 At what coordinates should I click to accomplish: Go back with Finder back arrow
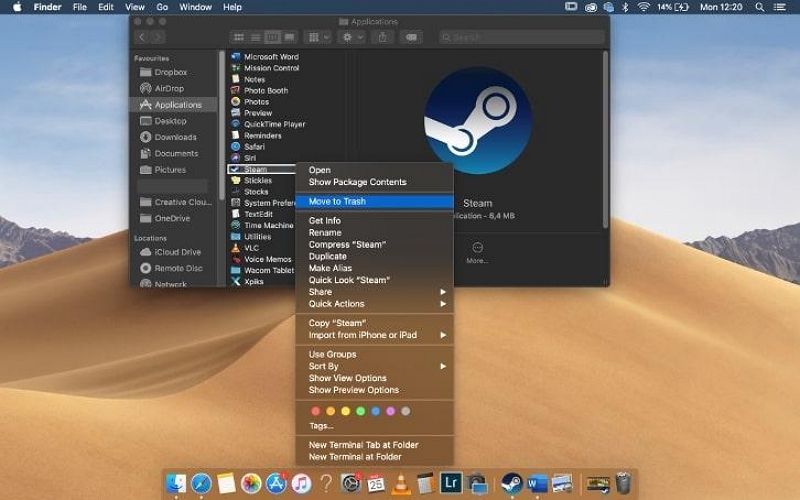(x=142, y=37)
